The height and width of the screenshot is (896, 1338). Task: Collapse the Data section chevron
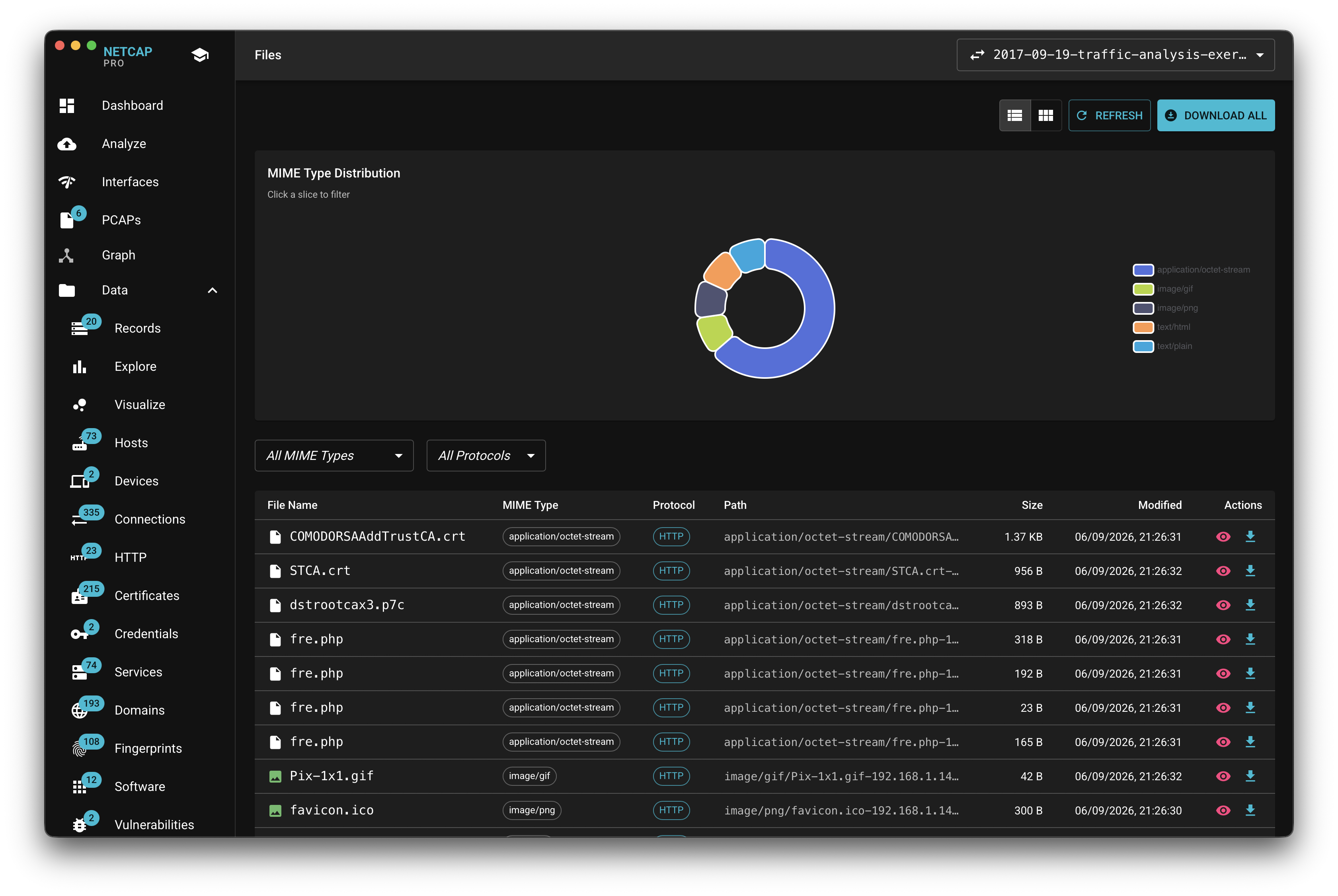click(213, 290)
